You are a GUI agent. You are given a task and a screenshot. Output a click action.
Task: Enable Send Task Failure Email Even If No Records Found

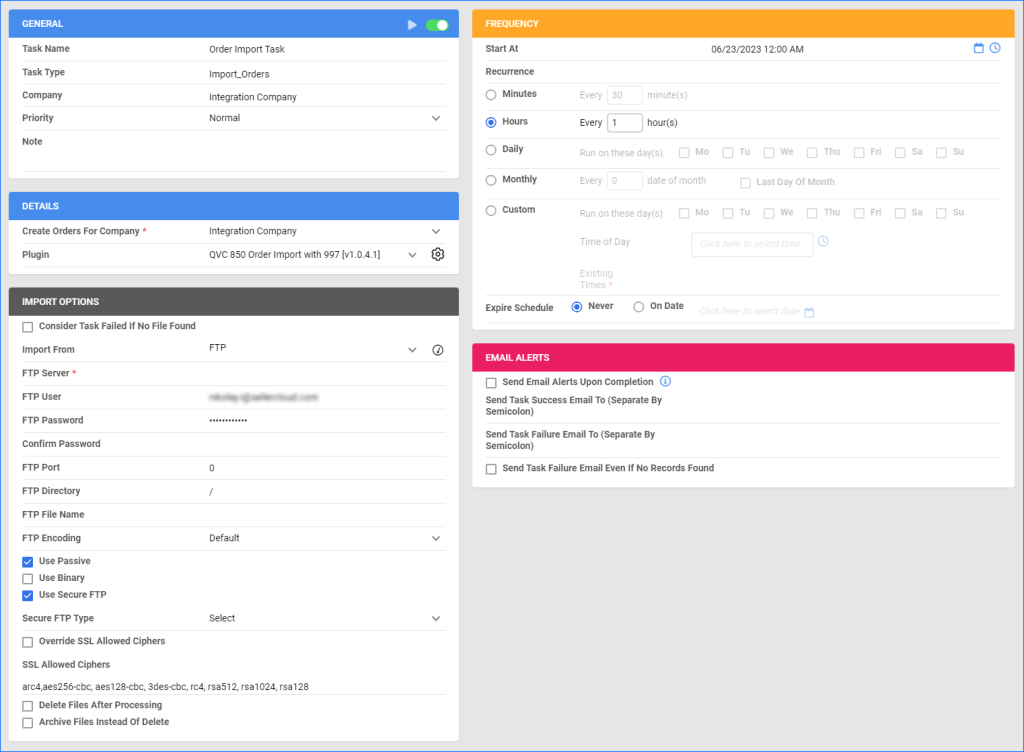point(491,468)
